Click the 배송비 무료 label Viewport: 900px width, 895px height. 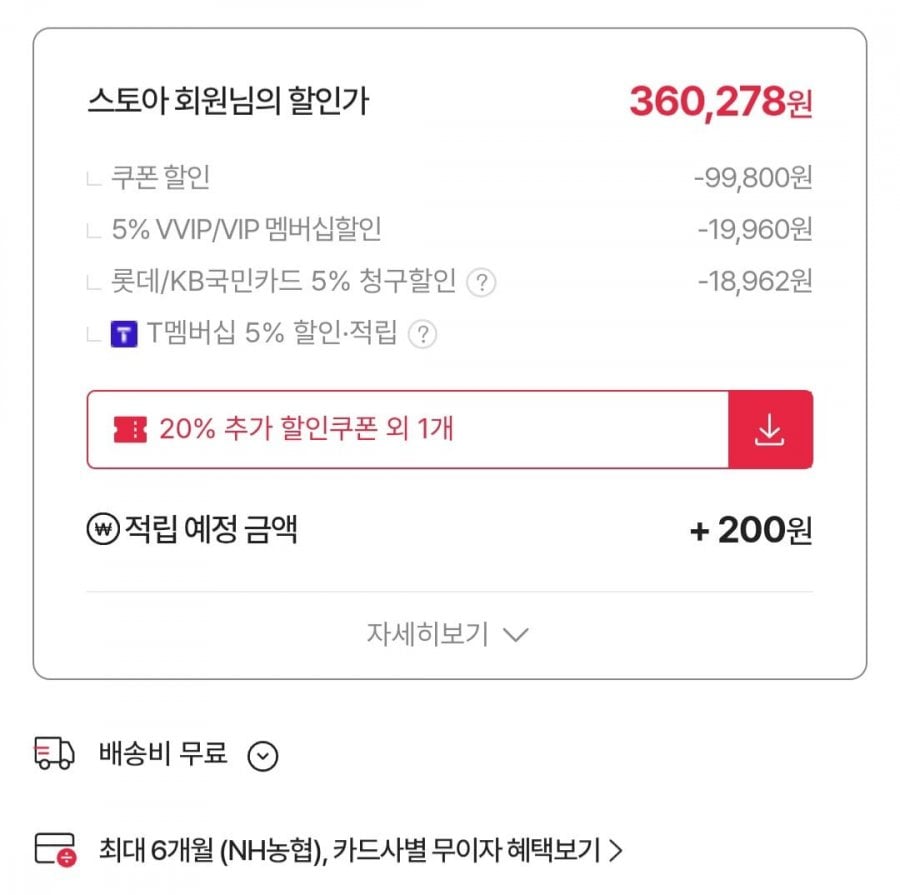click(163, 754)
